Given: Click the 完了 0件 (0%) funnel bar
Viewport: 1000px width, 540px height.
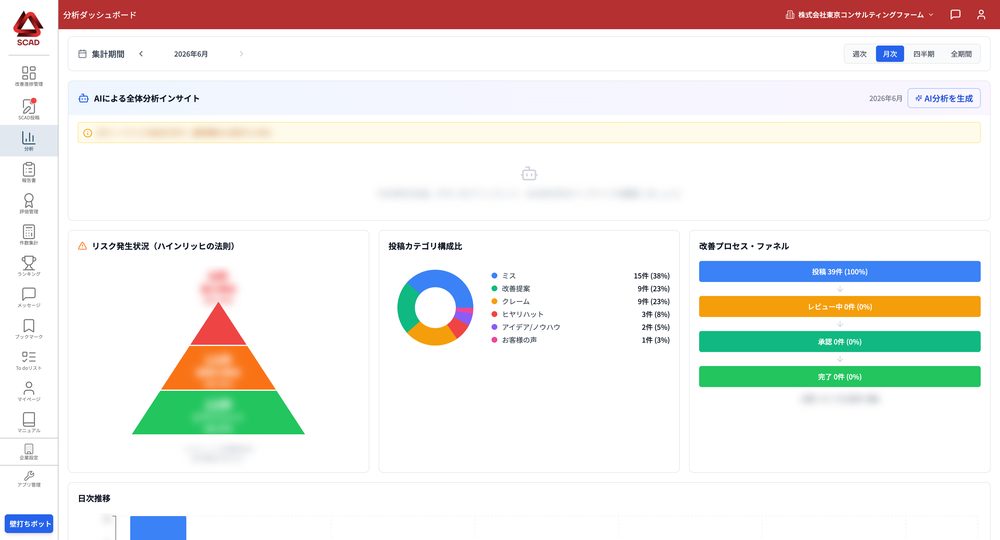Looking at the screenshot, I should coord(839,377).
